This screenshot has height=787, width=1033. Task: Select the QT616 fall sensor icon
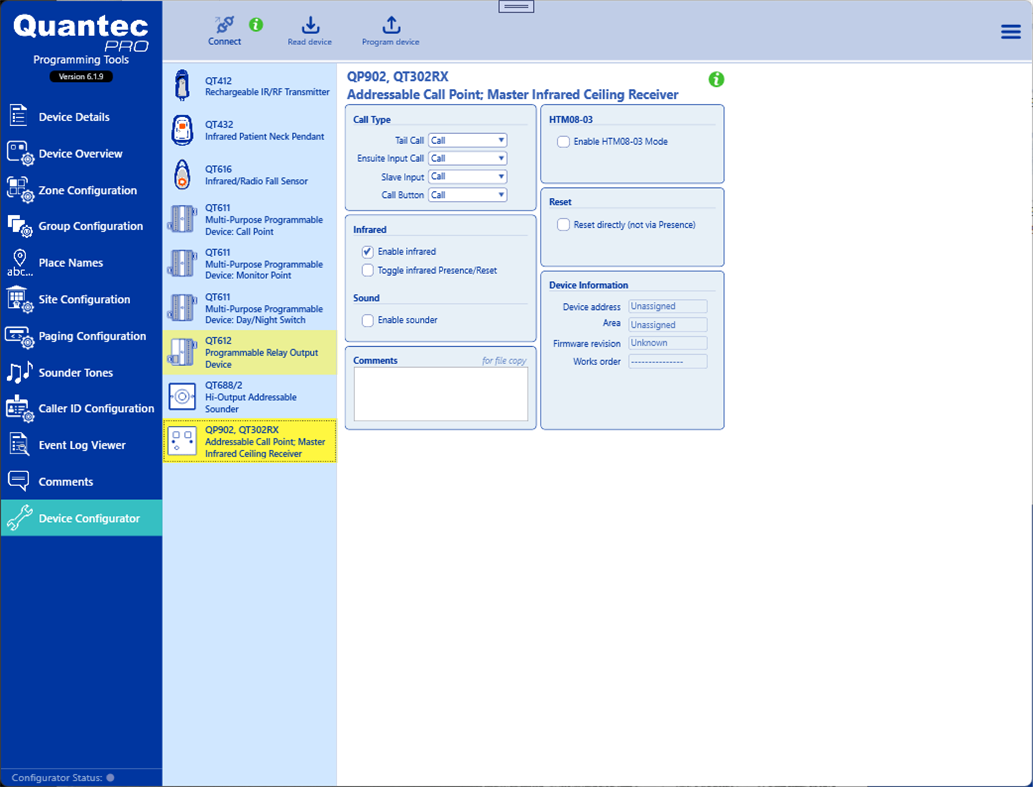coord(182,175)
